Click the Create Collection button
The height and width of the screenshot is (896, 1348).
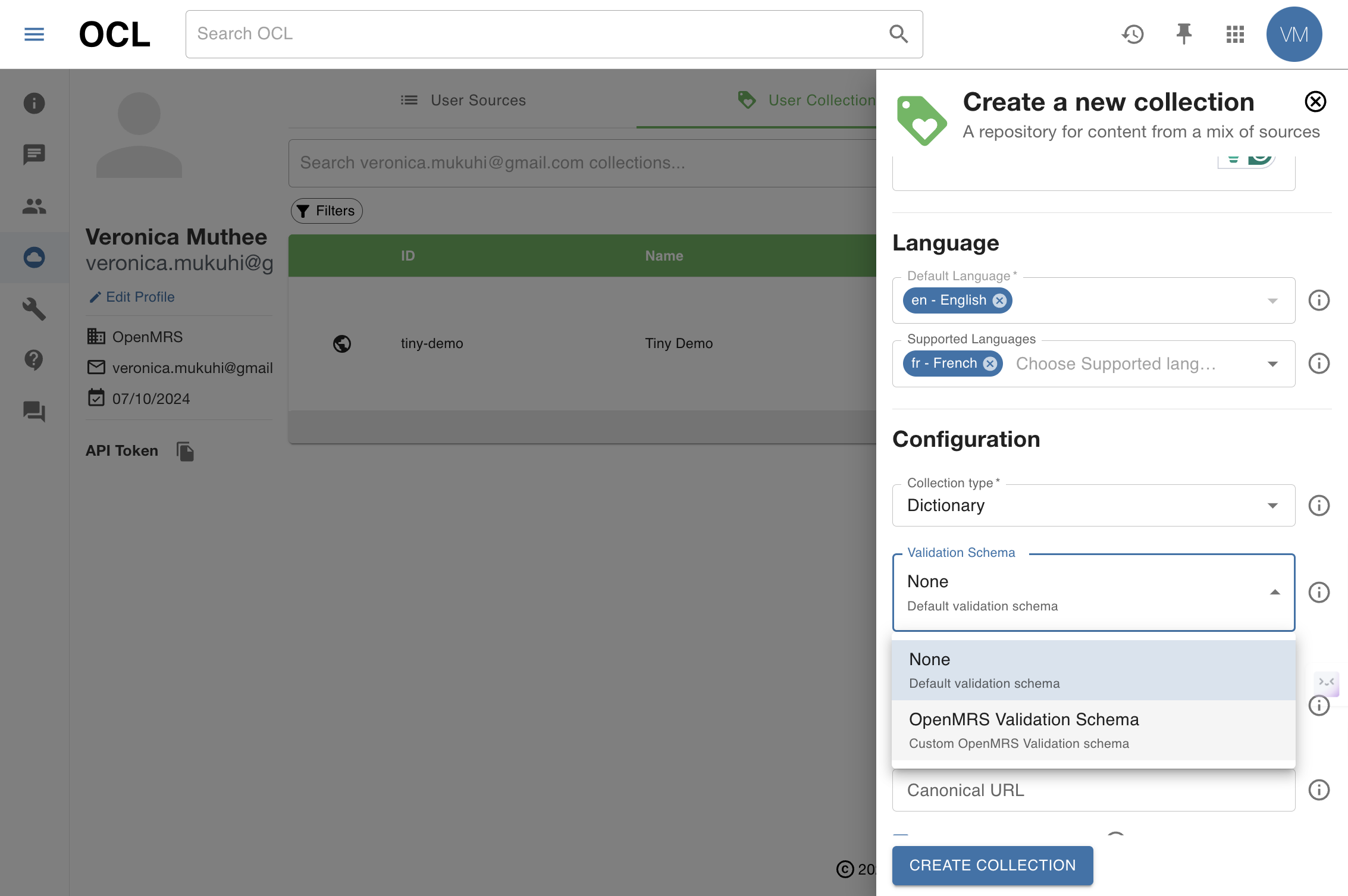(992, 865)
